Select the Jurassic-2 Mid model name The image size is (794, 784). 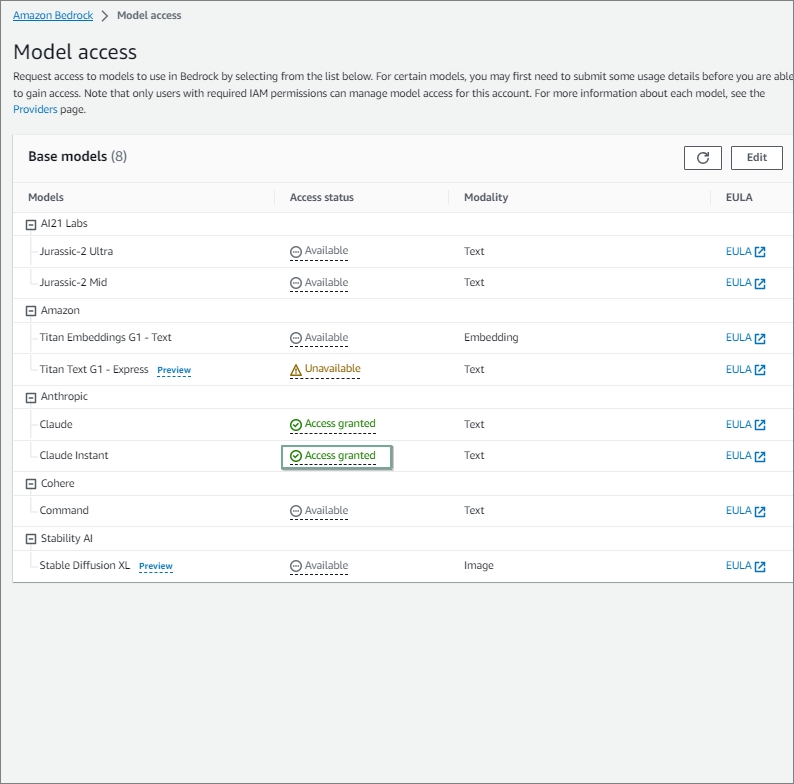(73, 283)
